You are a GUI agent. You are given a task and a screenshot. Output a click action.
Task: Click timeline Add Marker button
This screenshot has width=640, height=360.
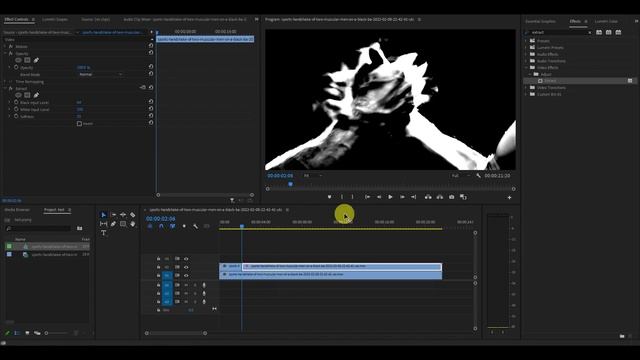[x=184, y=226]
